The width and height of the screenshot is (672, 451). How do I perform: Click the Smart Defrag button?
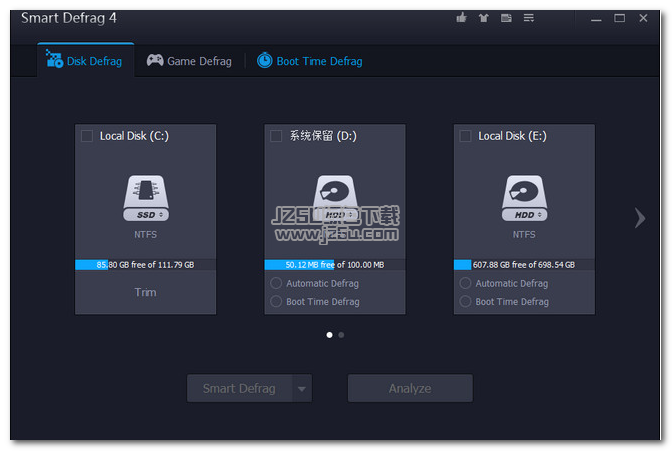point(240,388)
